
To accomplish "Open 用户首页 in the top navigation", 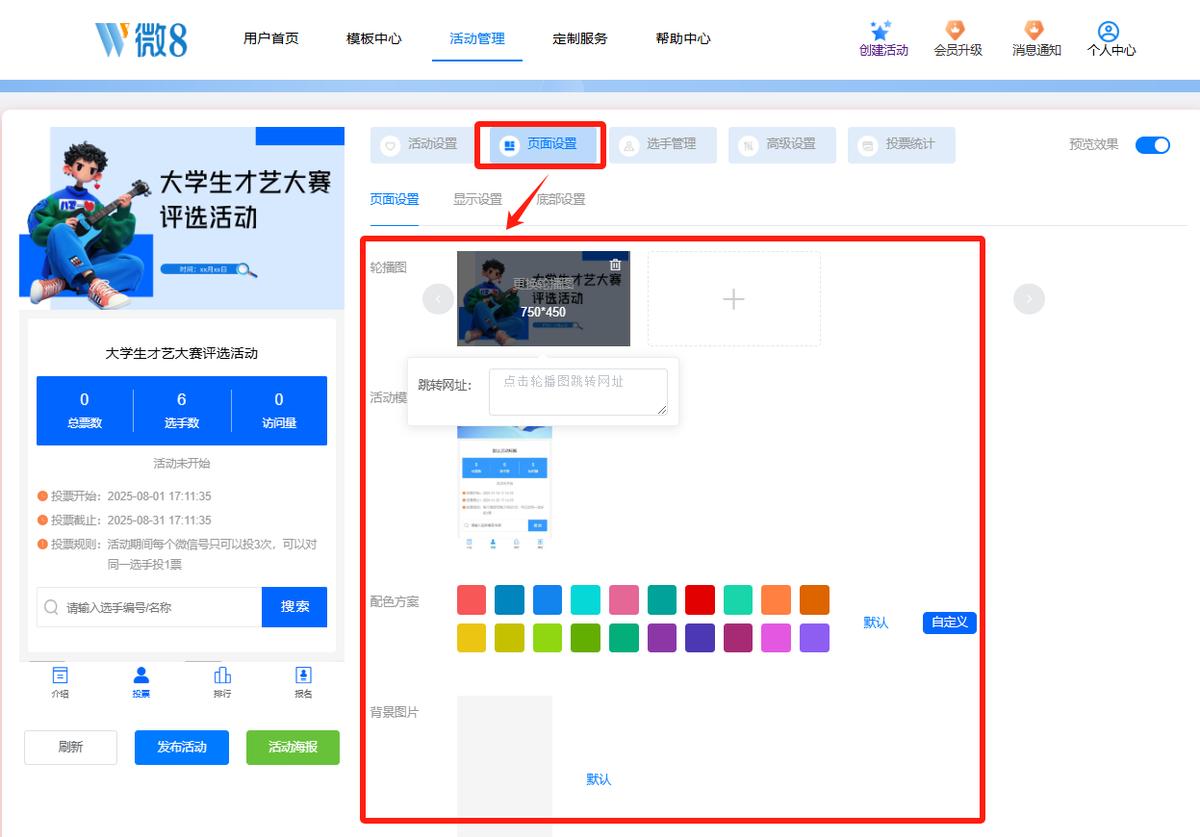I will (x=271, y=39).
